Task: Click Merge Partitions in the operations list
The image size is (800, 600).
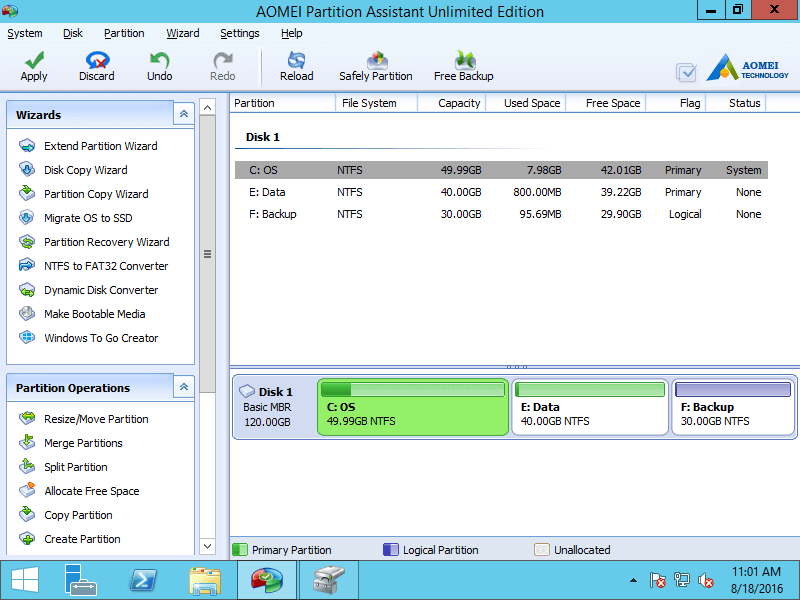Action: (83, 443)
